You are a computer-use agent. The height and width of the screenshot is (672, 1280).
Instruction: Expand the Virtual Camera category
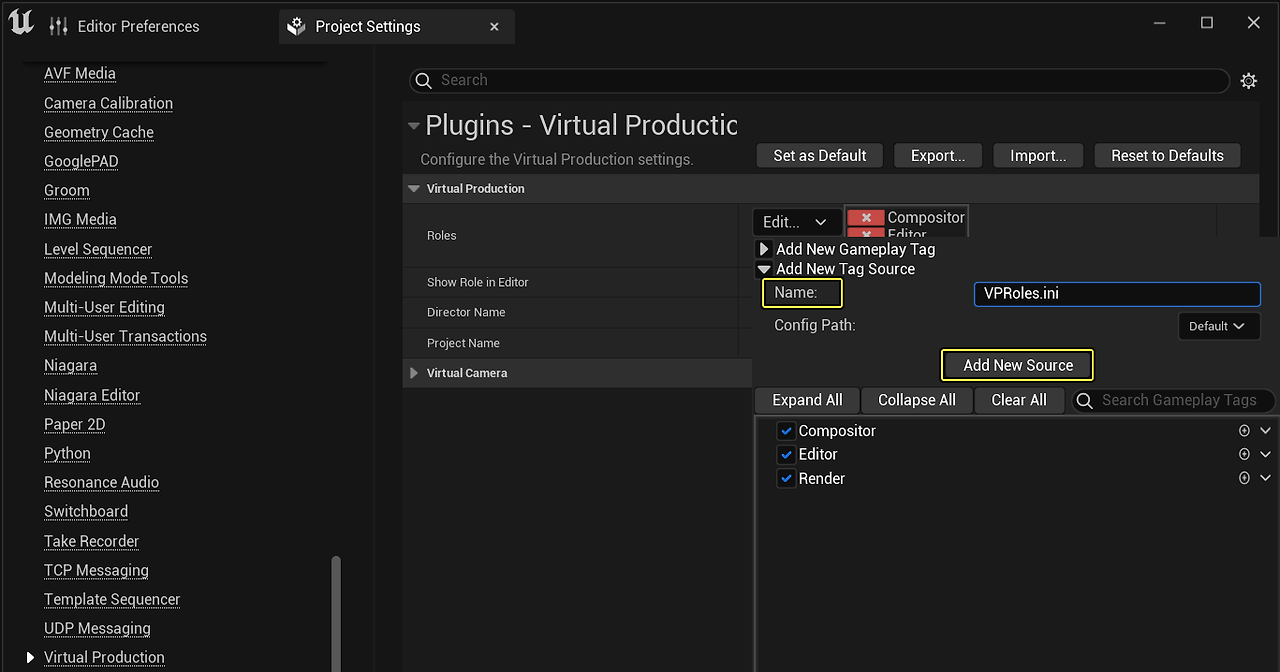tap(414, 373)
